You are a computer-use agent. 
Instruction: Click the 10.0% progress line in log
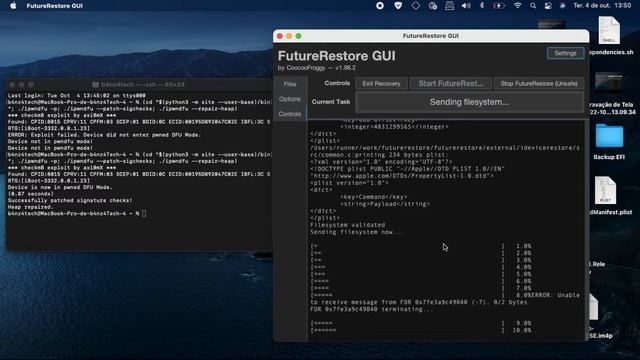coord(421,330)
